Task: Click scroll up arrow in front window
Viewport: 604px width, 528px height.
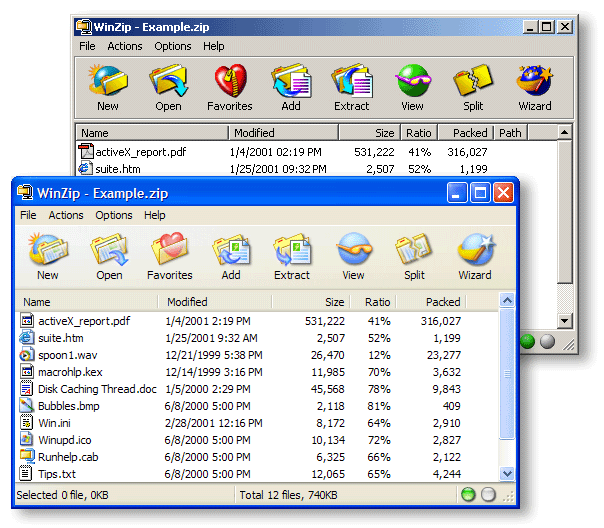Action: tap(507, 300)
